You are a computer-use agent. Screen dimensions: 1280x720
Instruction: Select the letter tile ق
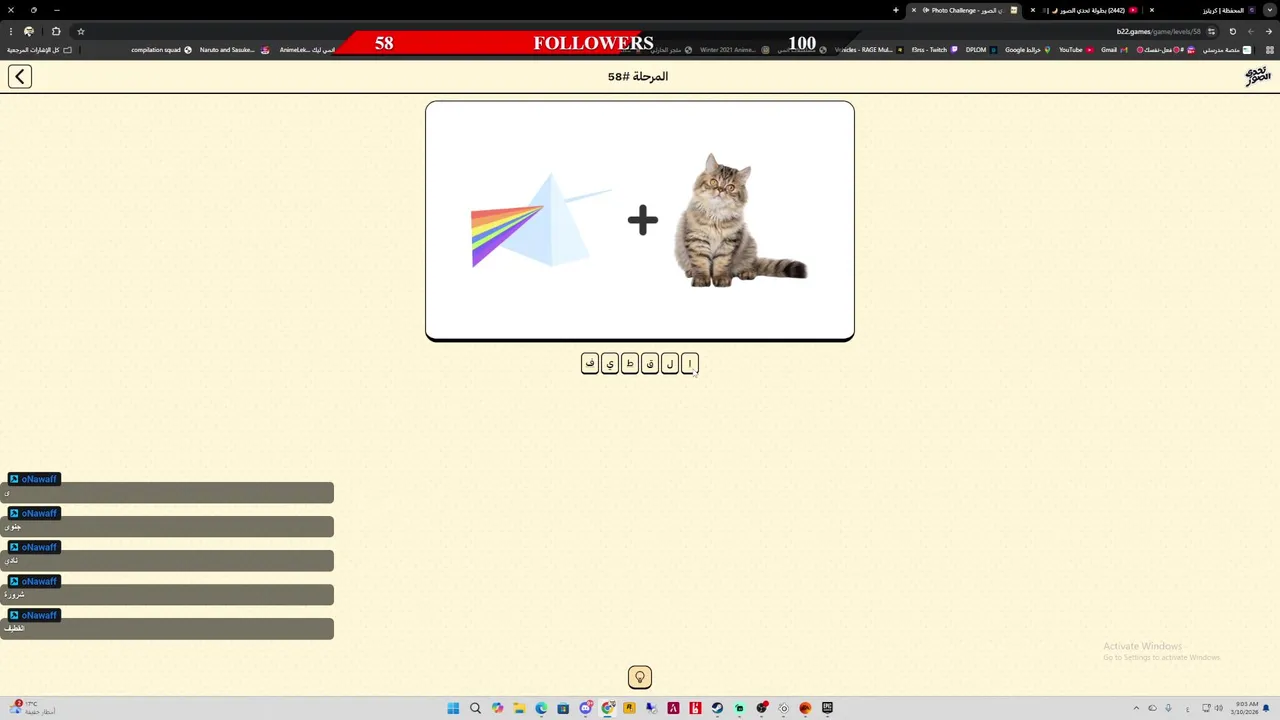[x=650, y=364]
